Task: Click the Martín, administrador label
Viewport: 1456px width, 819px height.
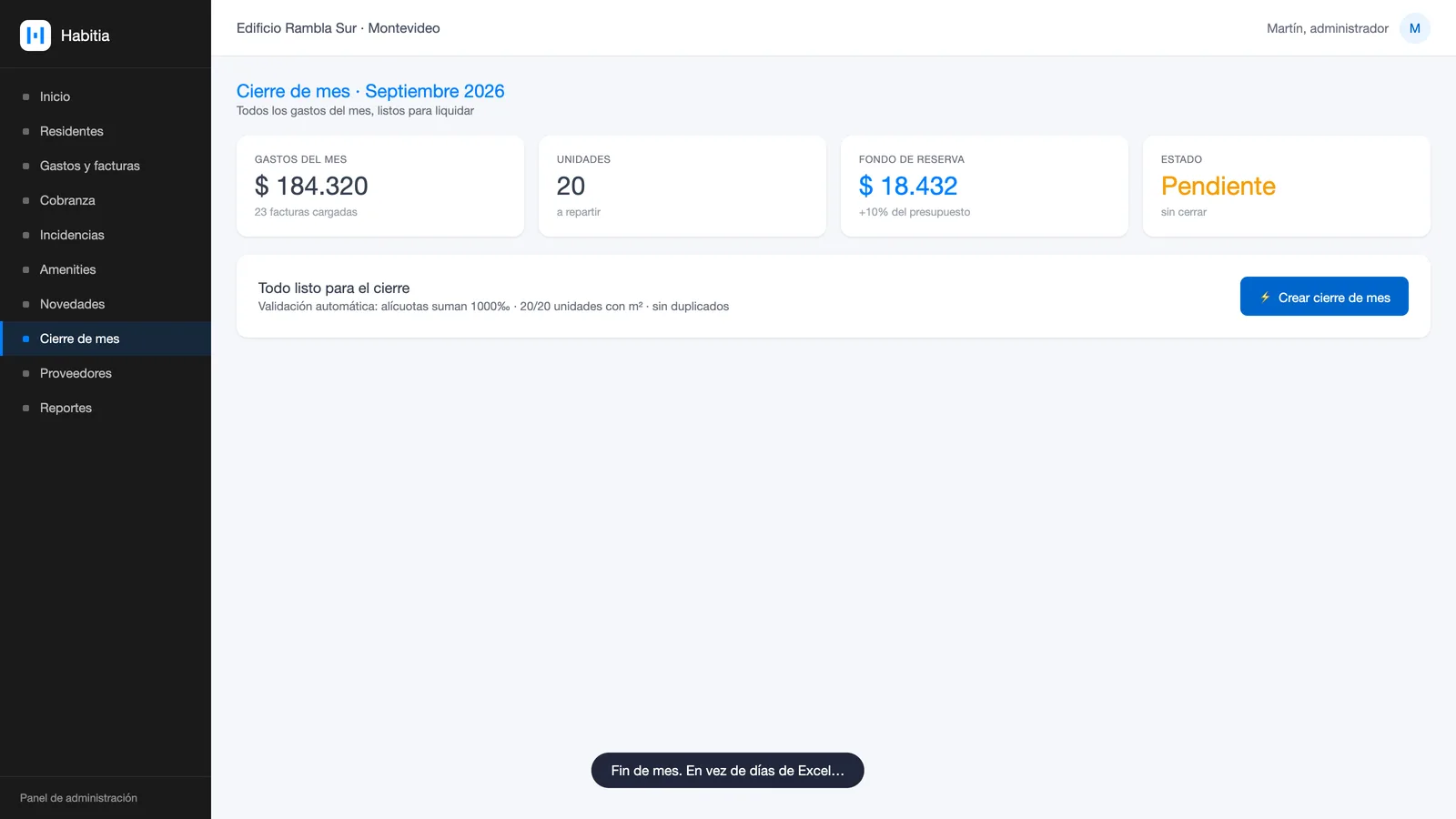Action: coord(1328,28)
